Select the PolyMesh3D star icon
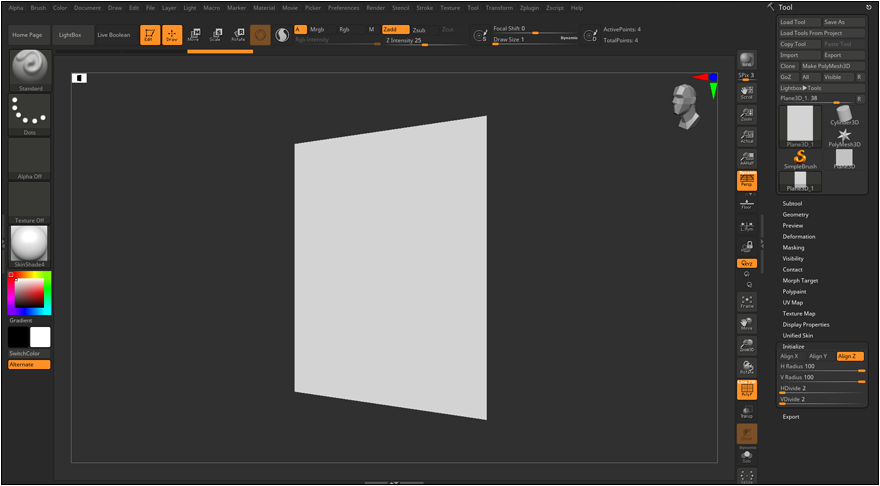Image resolution: width=880 pixels, height=486 pixels. coord(845,137)
